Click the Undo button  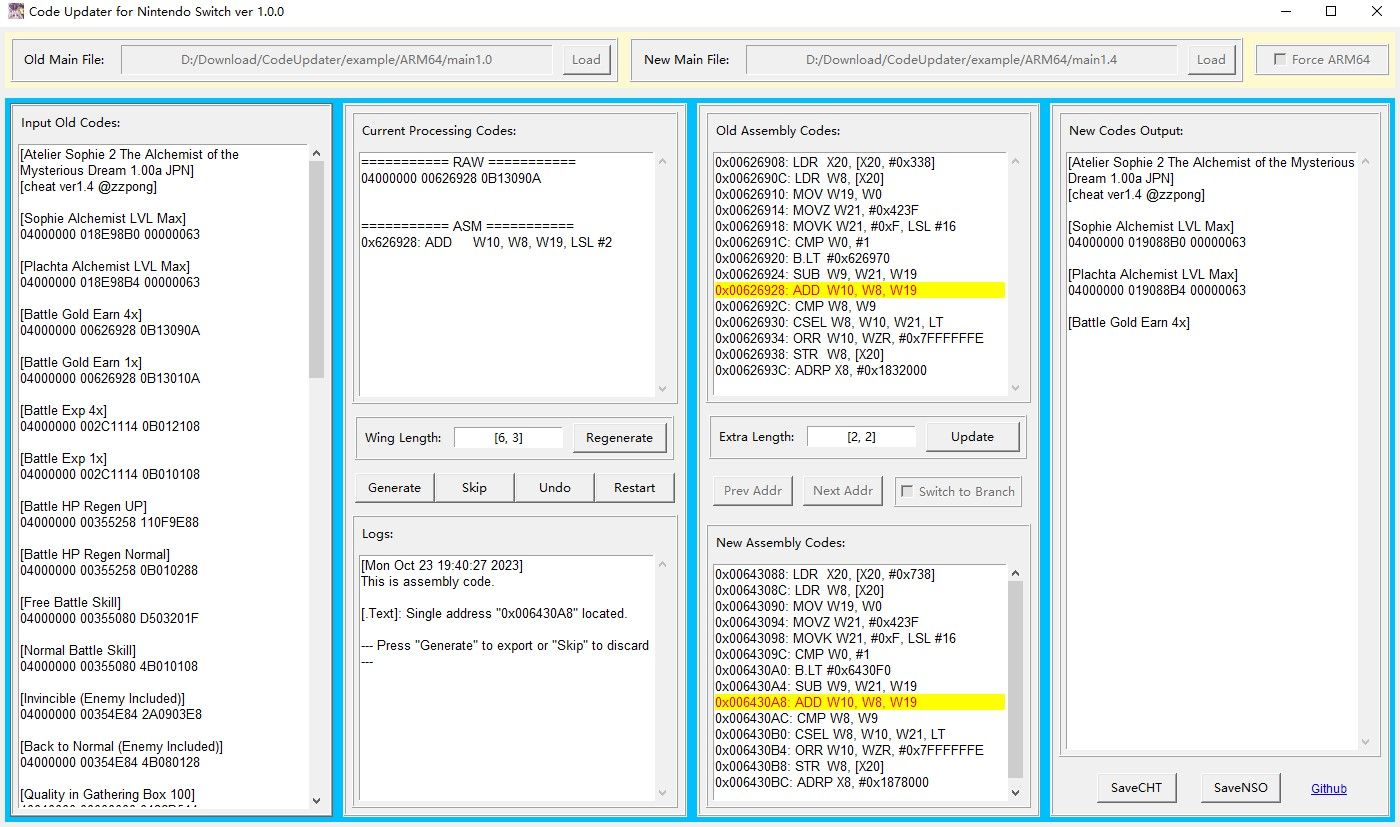pyautogui.click(x=554, y=487)
